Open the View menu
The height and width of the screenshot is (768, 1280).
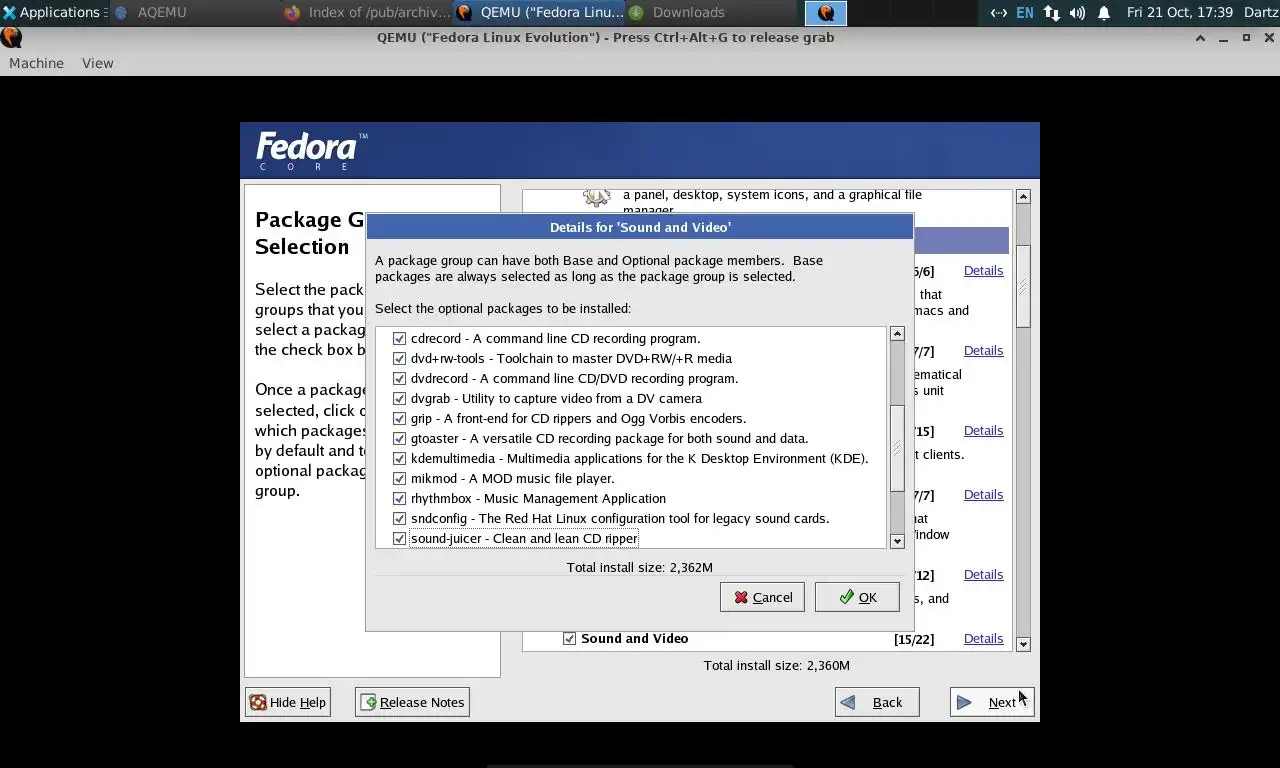[x=97, y=63]
